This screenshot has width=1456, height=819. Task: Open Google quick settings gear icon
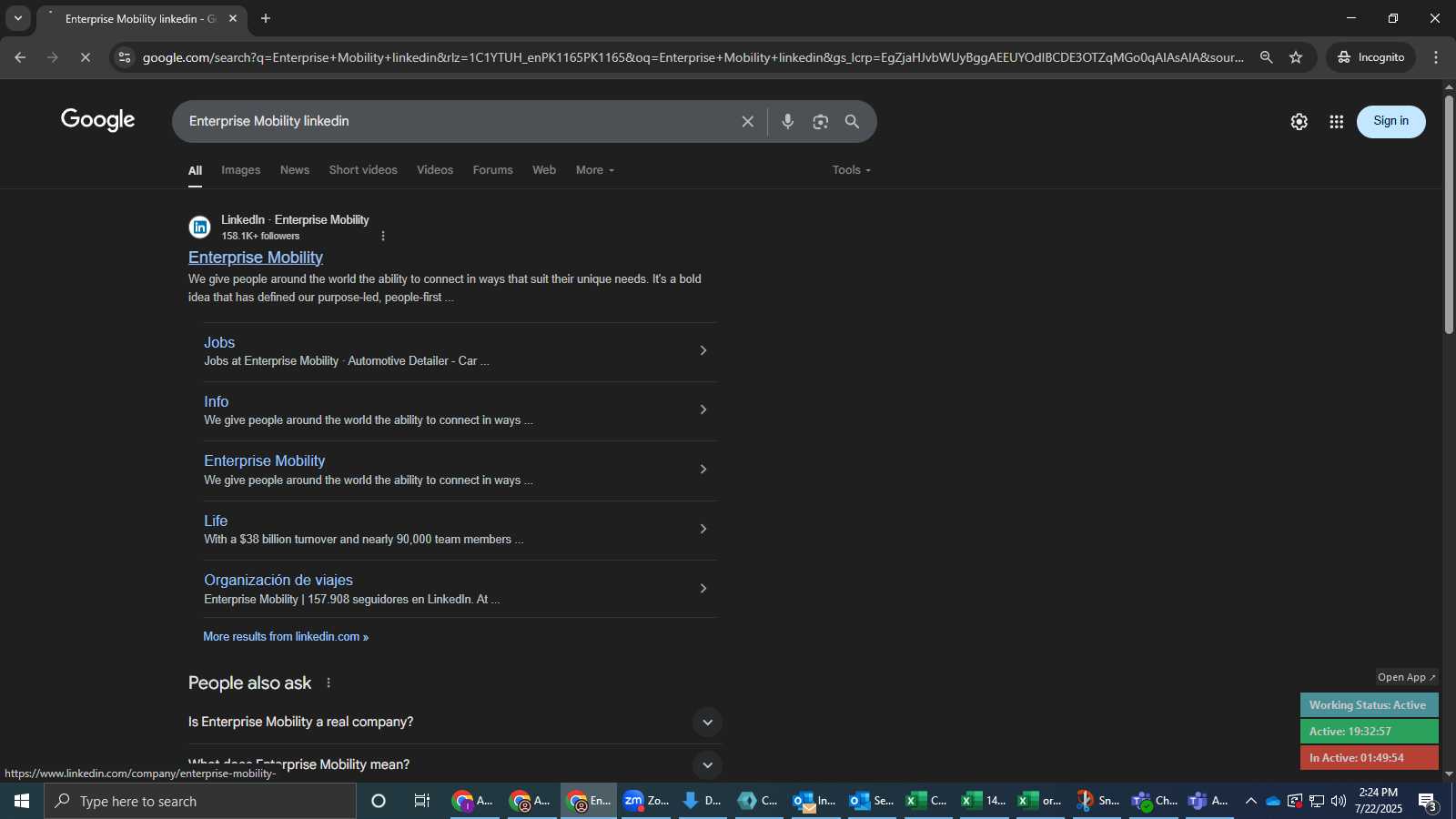1299,121
